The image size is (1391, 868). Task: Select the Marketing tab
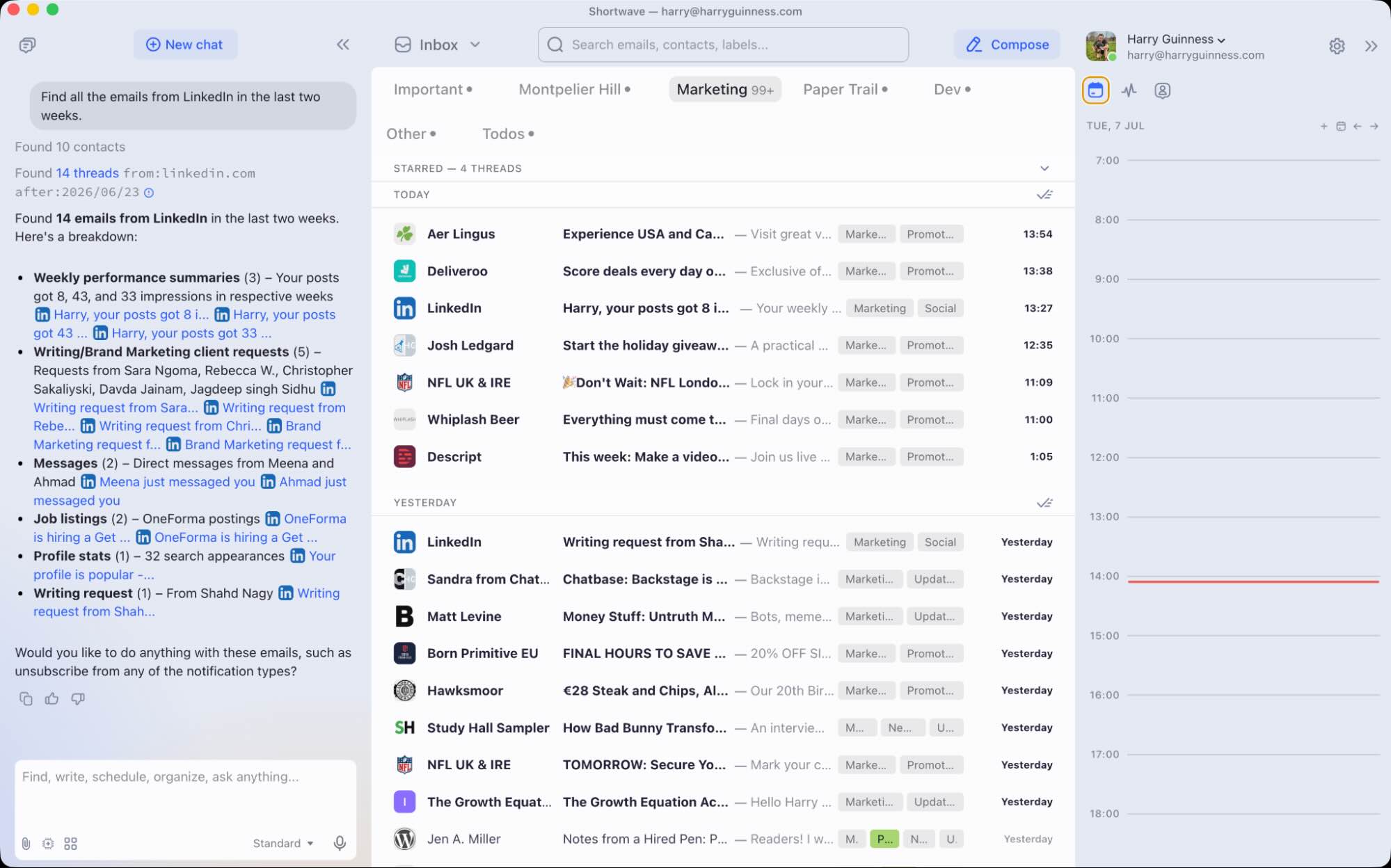pos(725,89)
